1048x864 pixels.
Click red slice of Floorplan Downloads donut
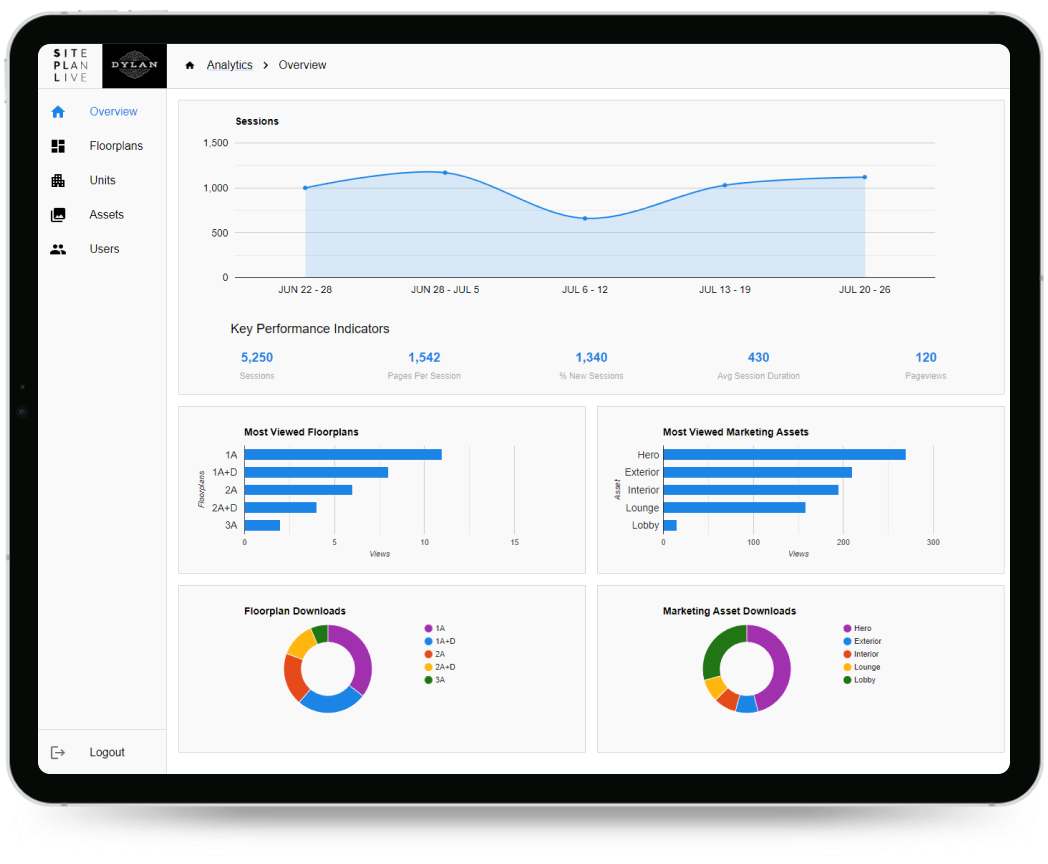point(293,678)
